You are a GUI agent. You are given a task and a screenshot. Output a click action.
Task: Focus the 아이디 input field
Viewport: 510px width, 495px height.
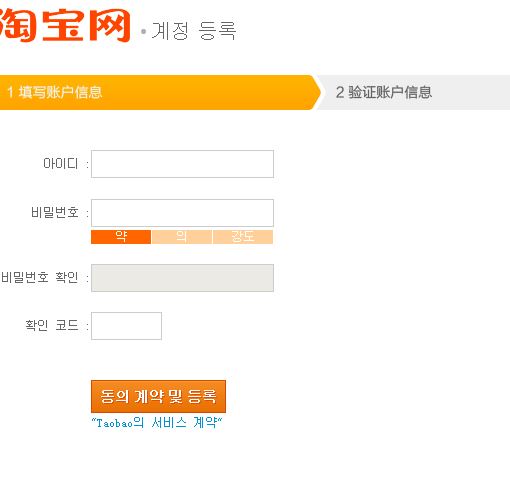[x=182, y=164]
